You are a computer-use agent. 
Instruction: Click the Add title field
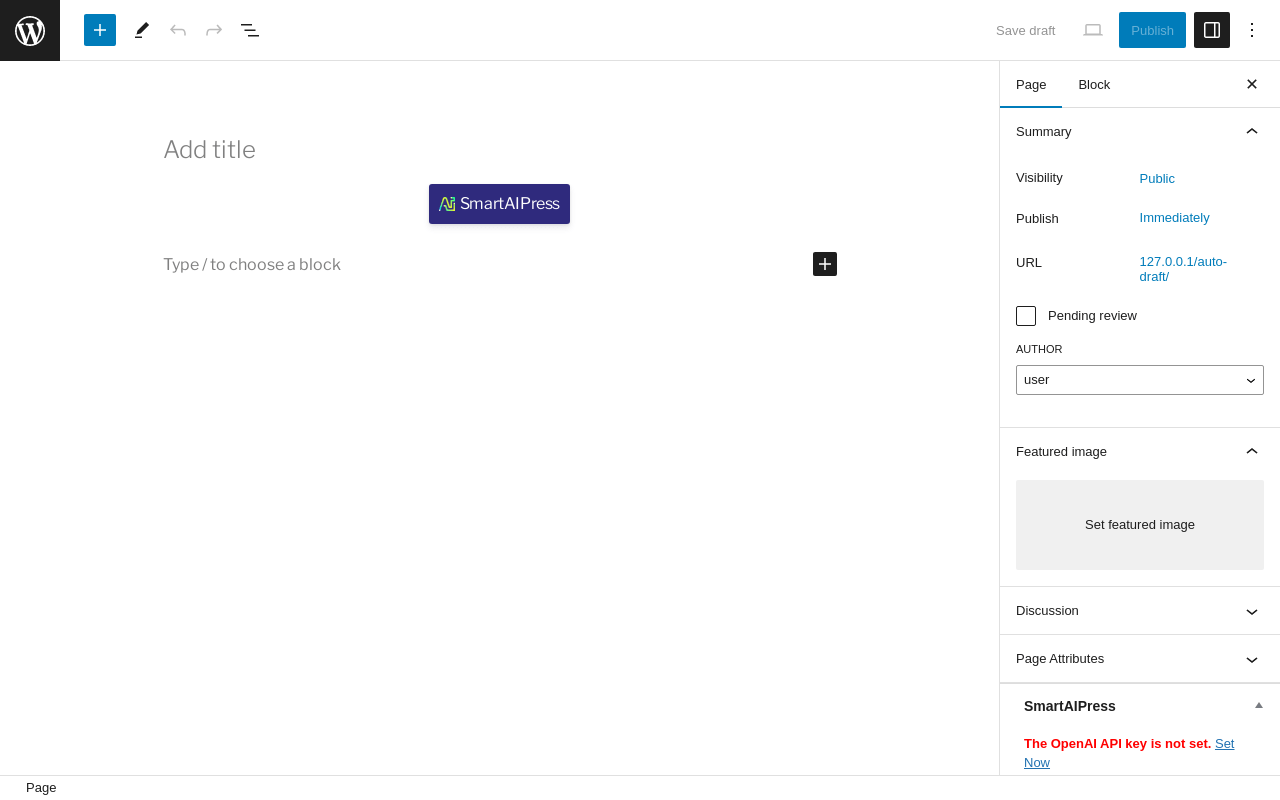pos(500,150)
